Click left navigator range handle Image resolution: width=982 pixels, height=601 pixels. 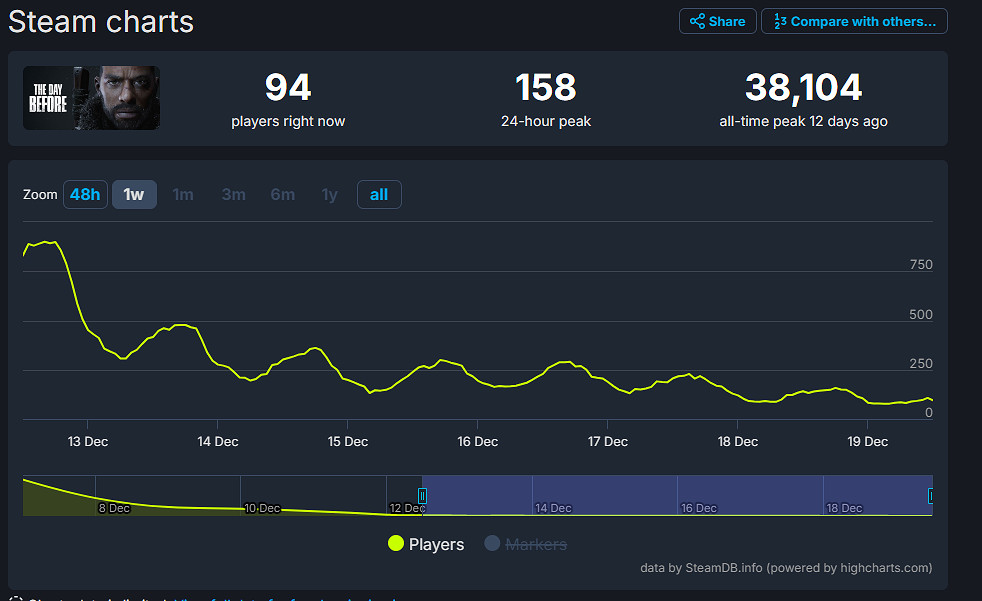click(x=422, y=495)
